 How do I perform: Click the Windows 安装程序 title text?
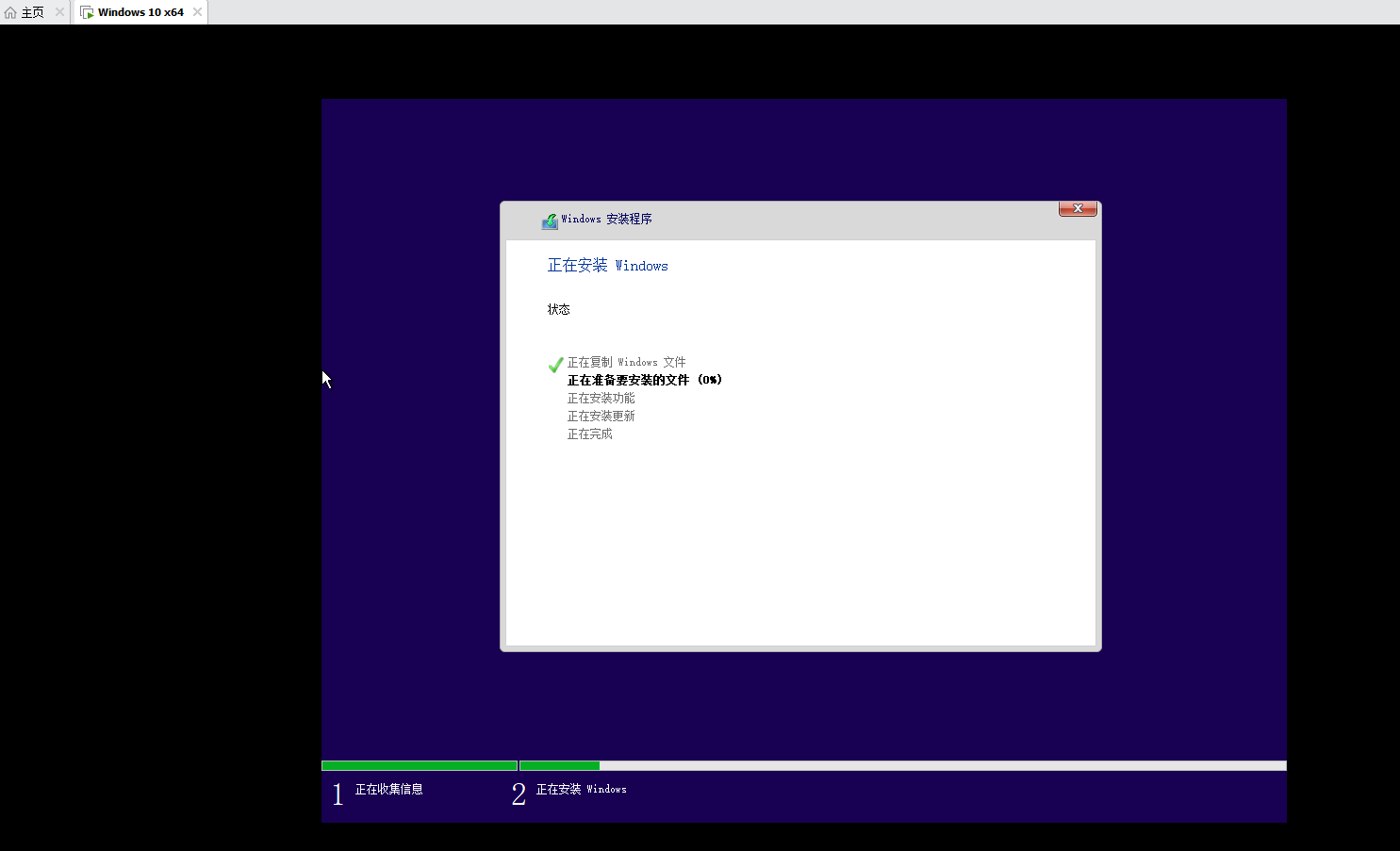(606, 219)
